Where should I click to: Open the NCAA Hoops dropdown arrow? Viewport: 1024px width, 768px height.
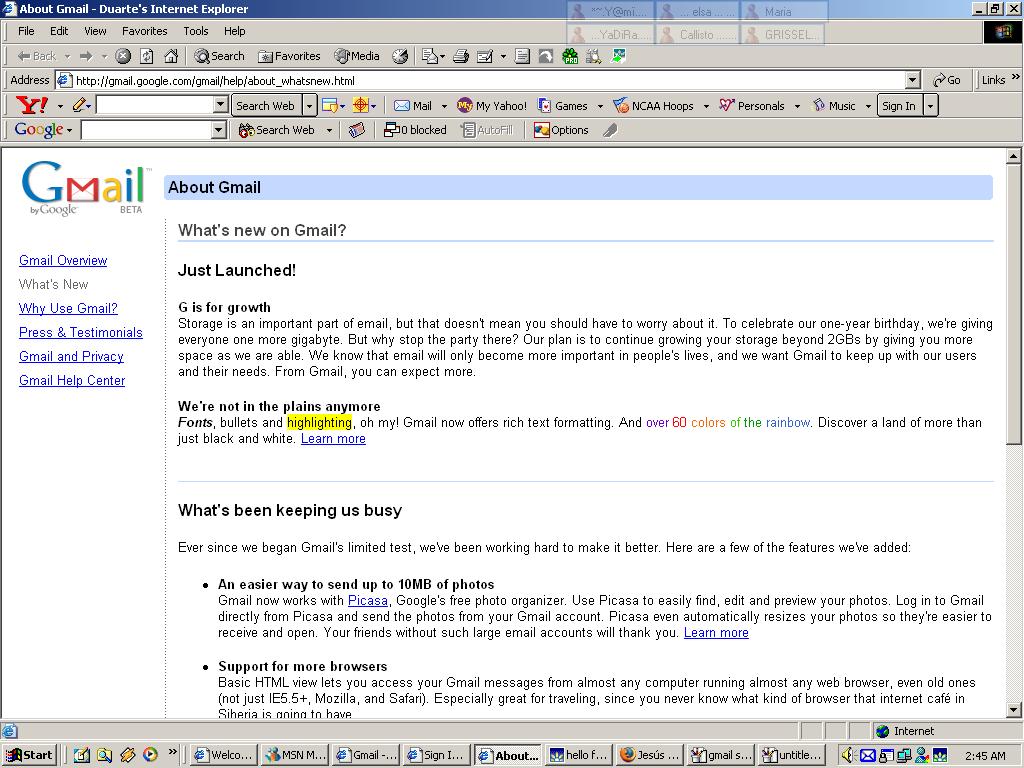point(706,106)
